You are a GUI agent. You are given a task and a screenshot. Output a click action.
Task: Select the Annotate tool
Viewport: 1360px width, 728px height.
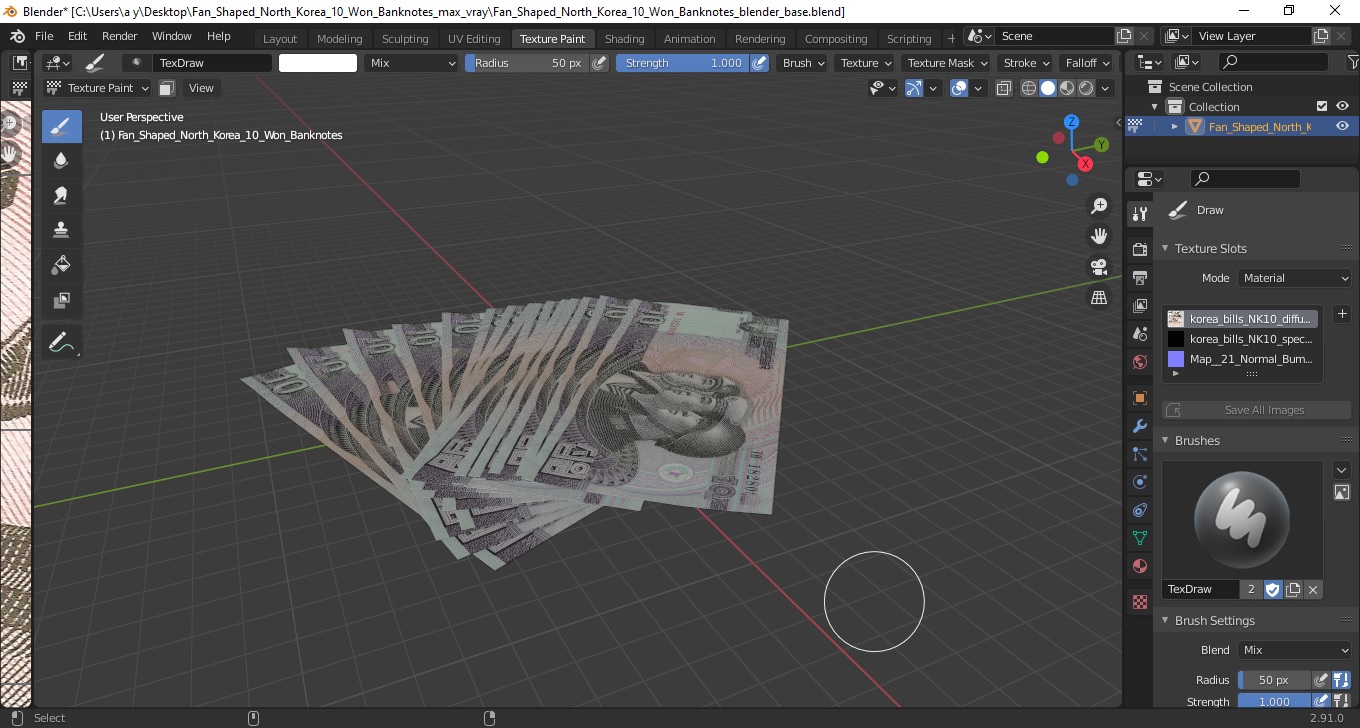pos(61,342)
